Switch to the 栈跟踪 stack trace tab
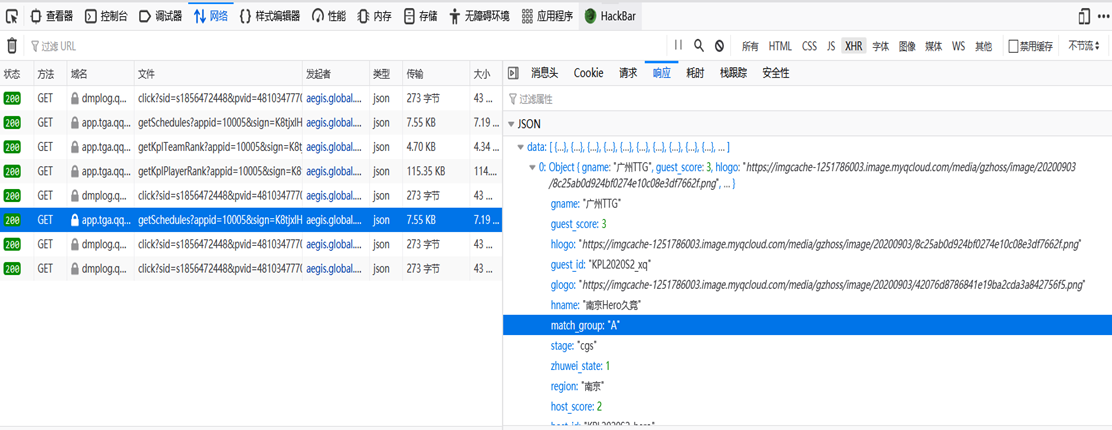Screen dimensions: 1112x430 [733, 72]
